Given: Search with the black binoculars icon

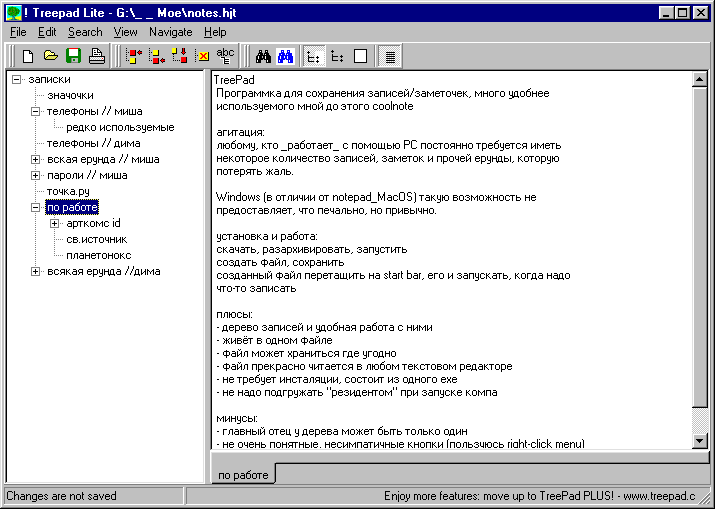Looking at the screenshot, I should coord(263,57).
